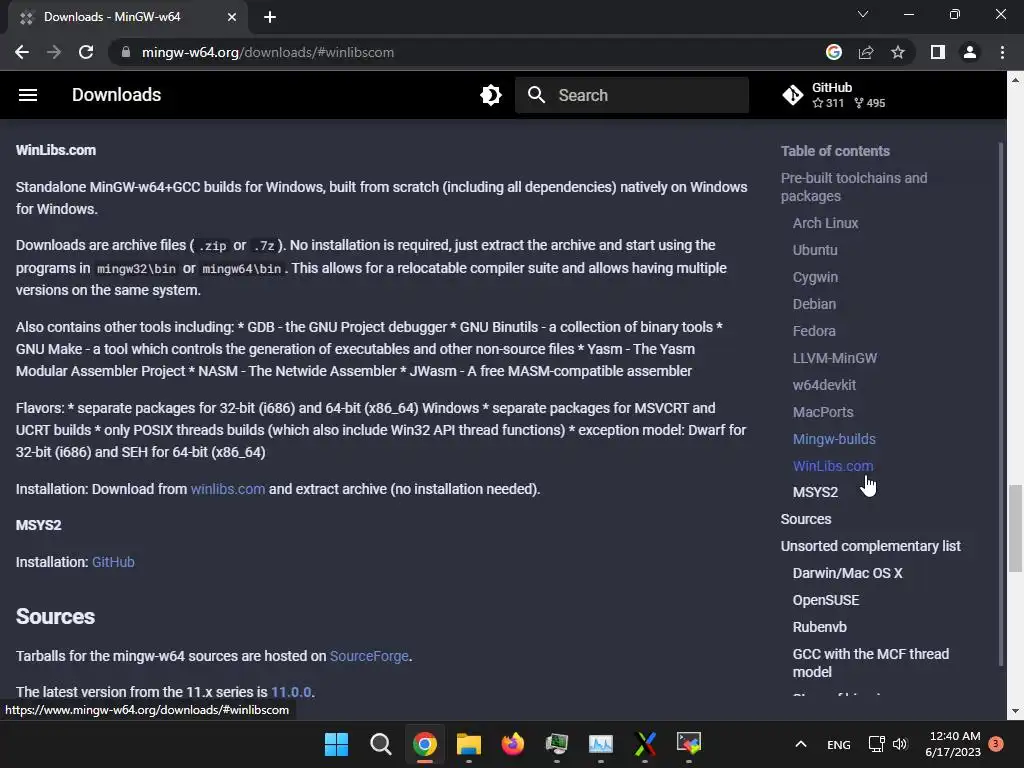Open the Chrome profile icon
1024x768 pixels.
tap(970, 52)
